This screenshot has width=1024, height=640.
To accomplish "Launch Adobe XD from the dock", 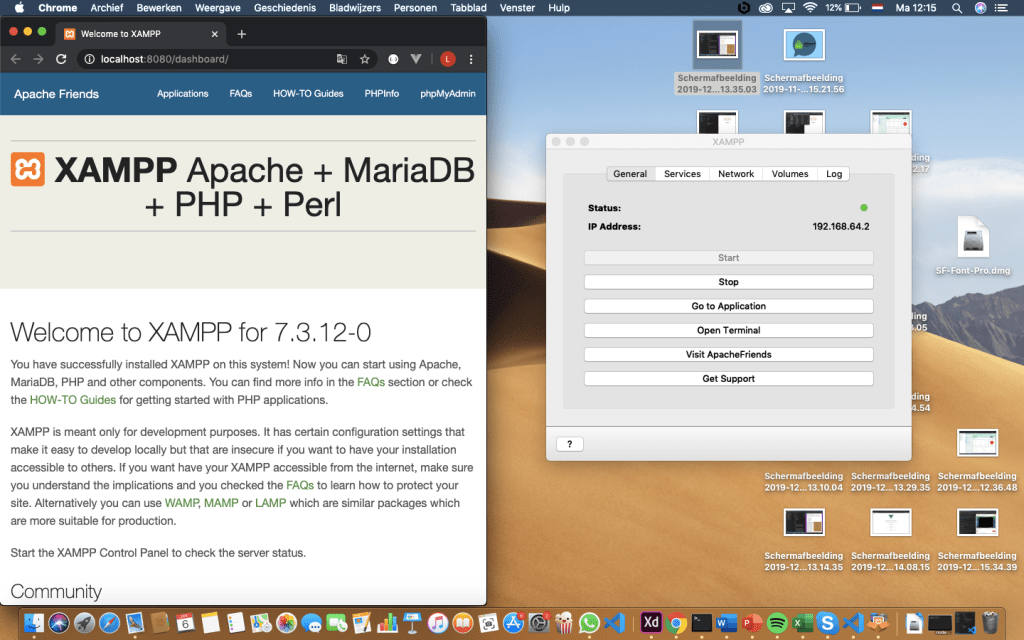I will pyautogui.click(x=650, y=622).
